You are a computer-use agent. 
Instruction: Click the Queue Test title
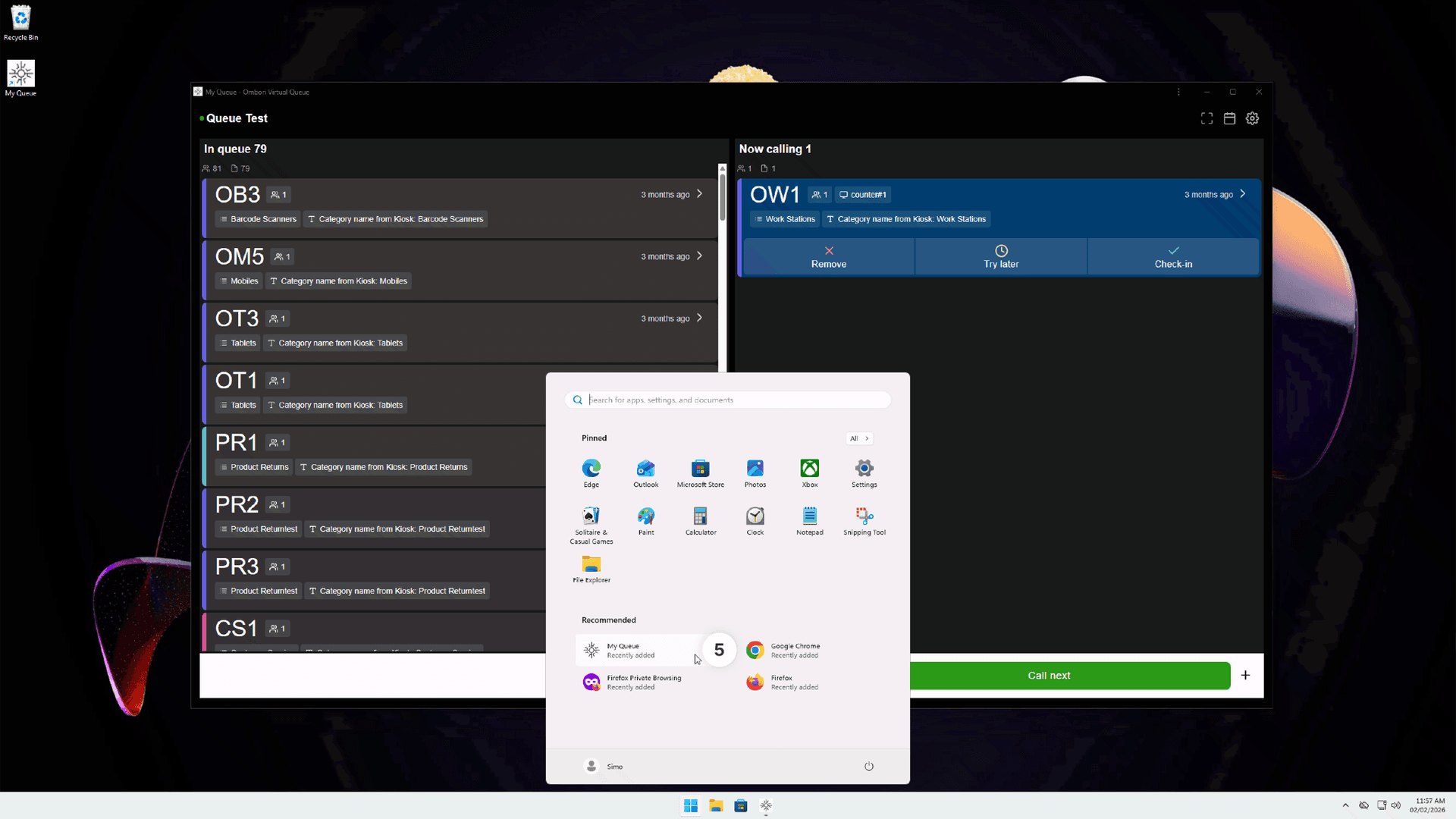[237, 118]
